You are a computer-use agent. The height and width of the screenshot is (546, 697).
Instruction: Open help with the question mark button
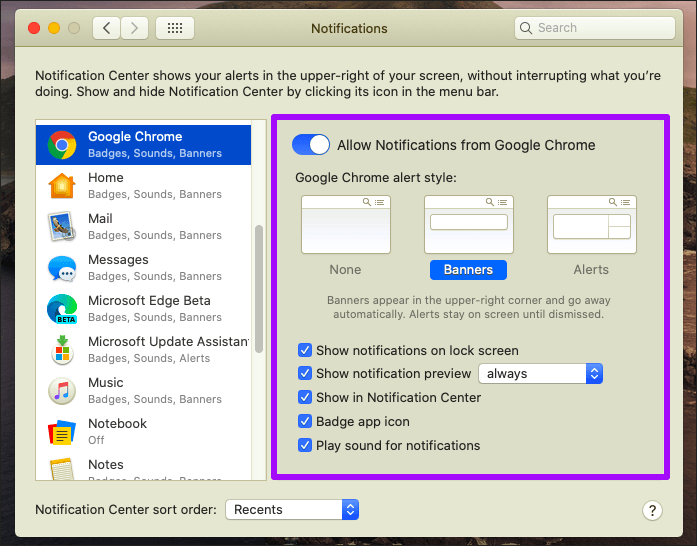652,510
